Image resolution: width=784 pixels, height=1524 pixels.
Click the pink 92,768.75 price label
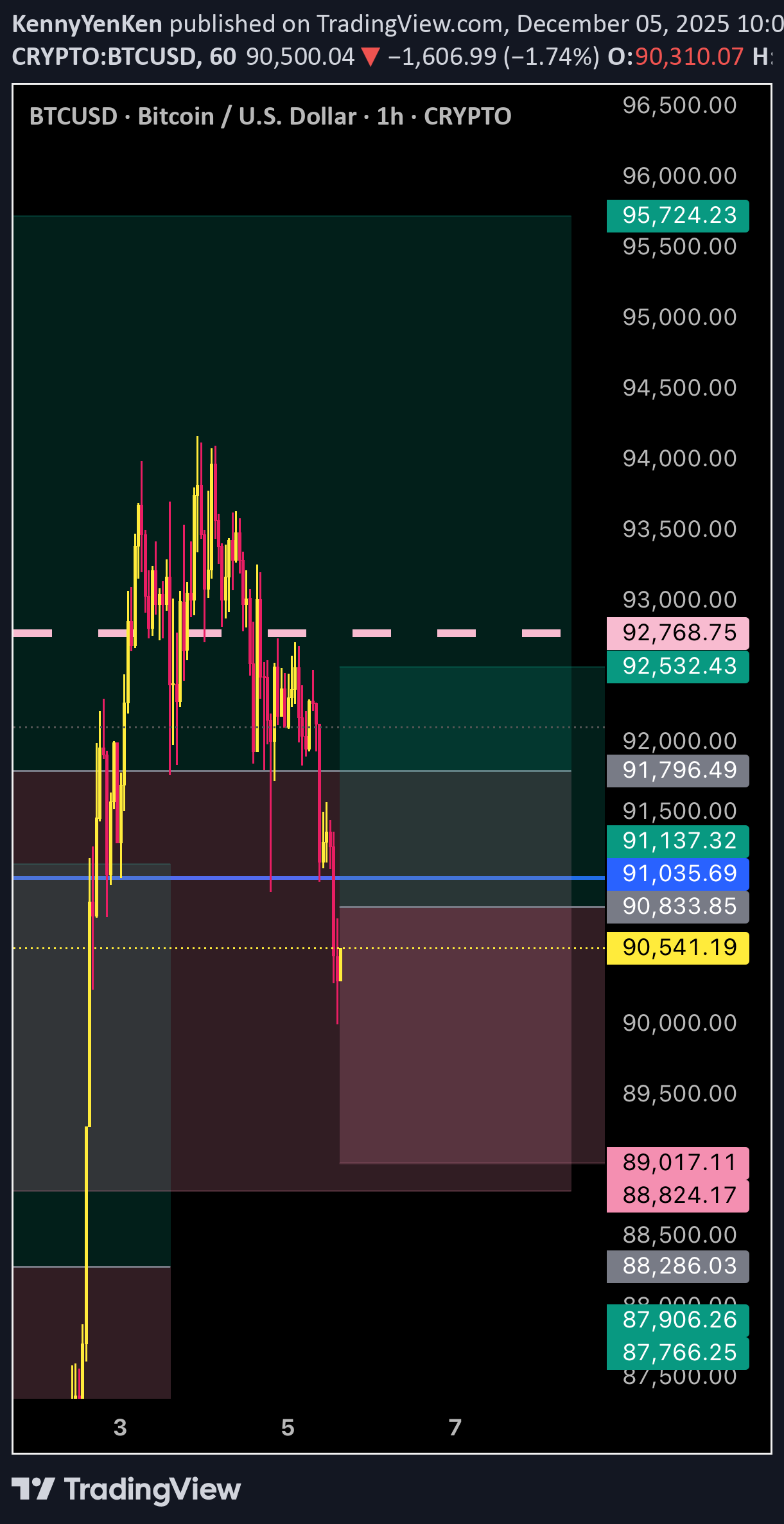678,633
